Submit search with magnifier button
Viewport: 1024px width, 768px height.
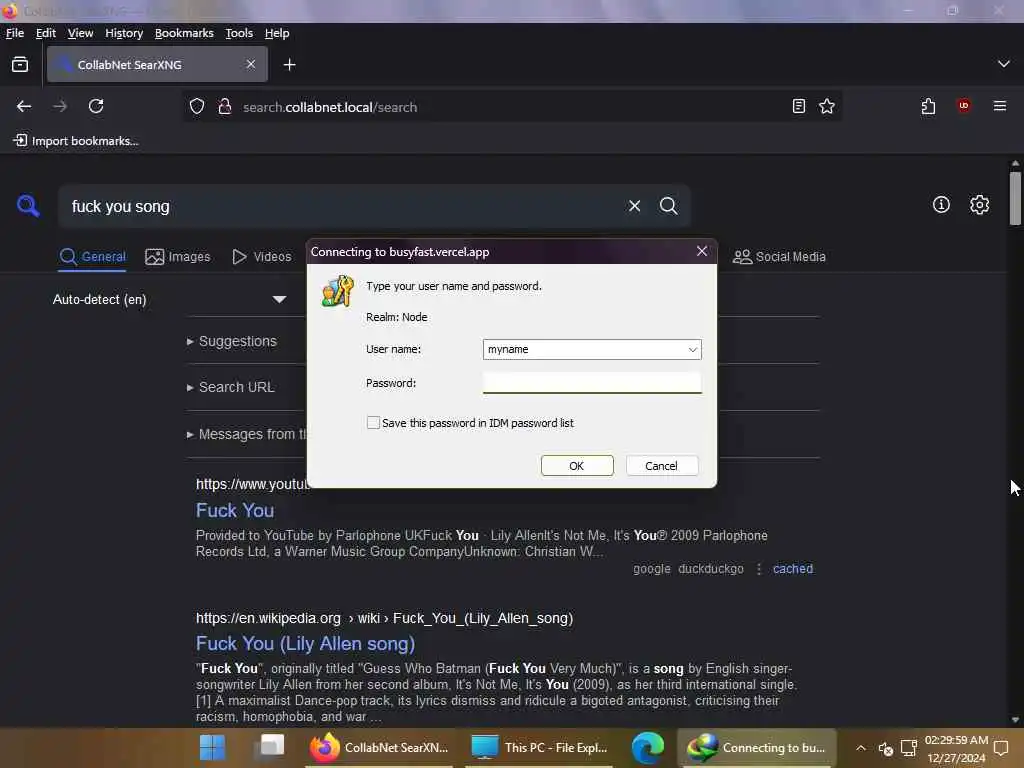668,206
